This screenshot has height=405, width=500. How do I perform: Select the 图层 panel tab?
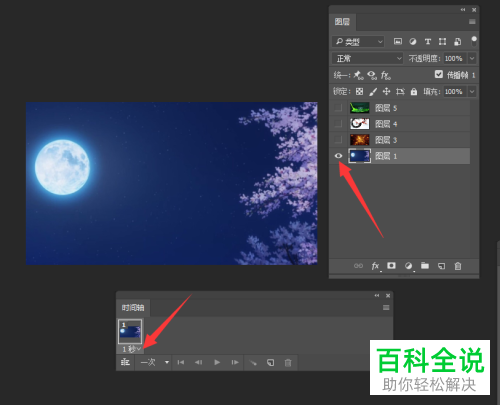pos(342,22)
